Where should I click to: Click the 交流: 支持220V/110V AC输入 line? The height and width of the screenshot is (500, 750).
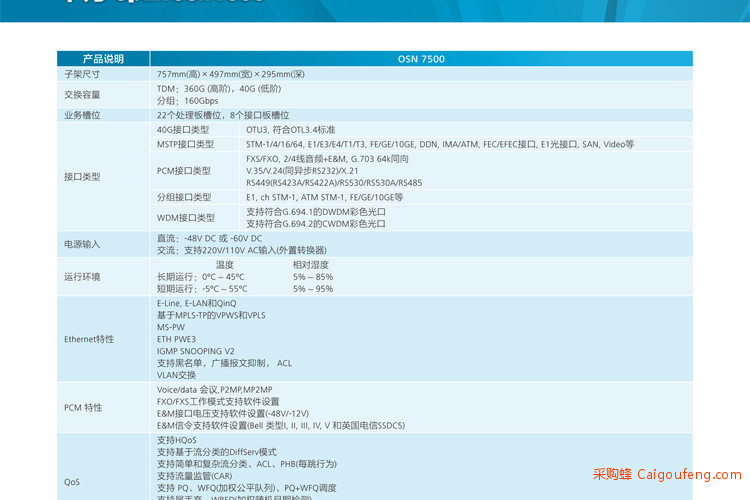[x=242, y=250]
